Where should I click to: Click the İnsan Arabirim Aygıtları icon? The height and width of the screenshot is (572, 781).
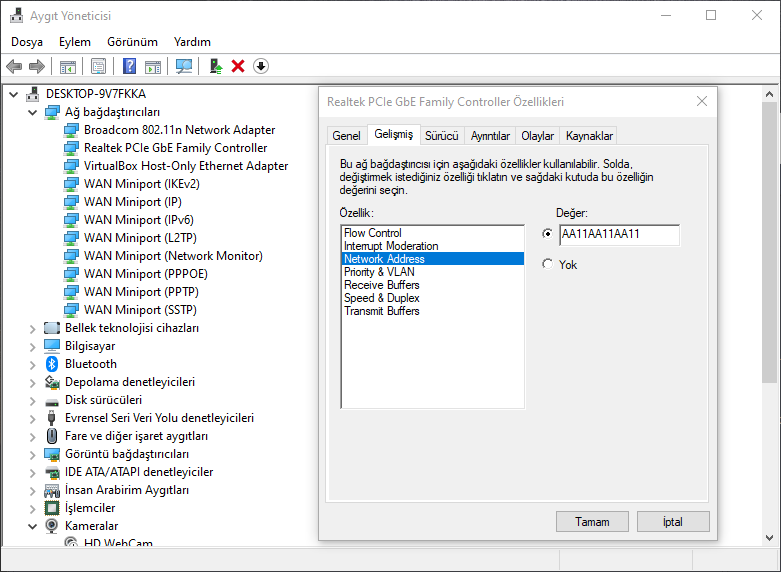(x=52, y=490)
